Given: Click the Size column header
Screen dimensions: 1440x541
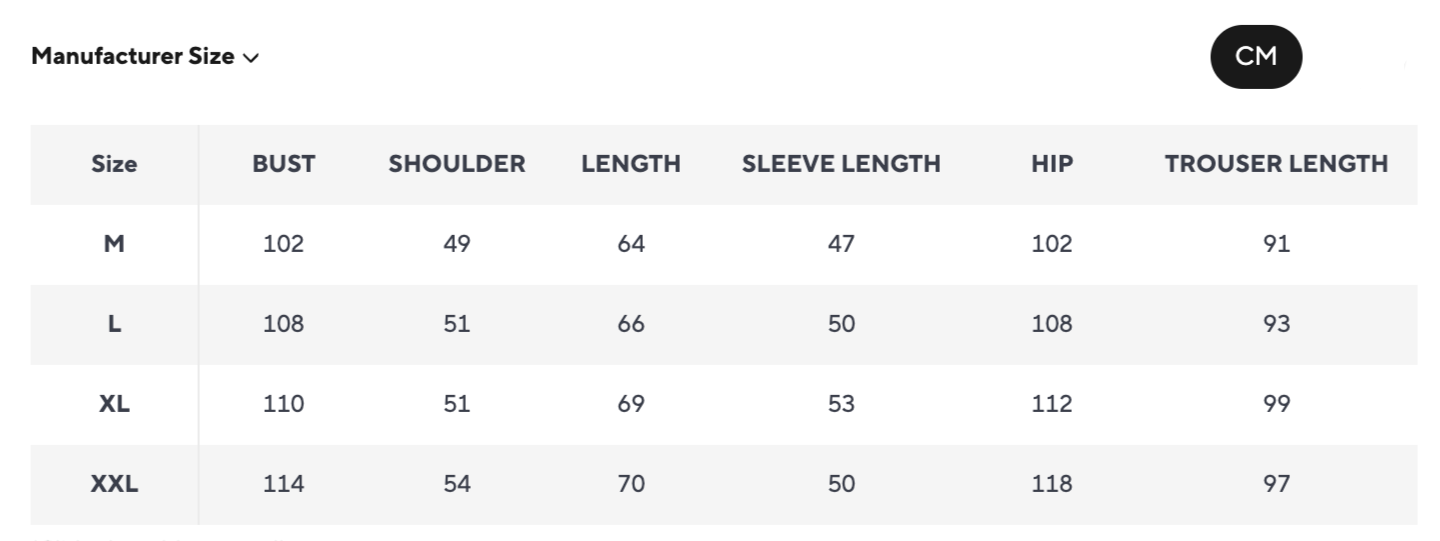Looking at the screenshot, I should point(114,164).
